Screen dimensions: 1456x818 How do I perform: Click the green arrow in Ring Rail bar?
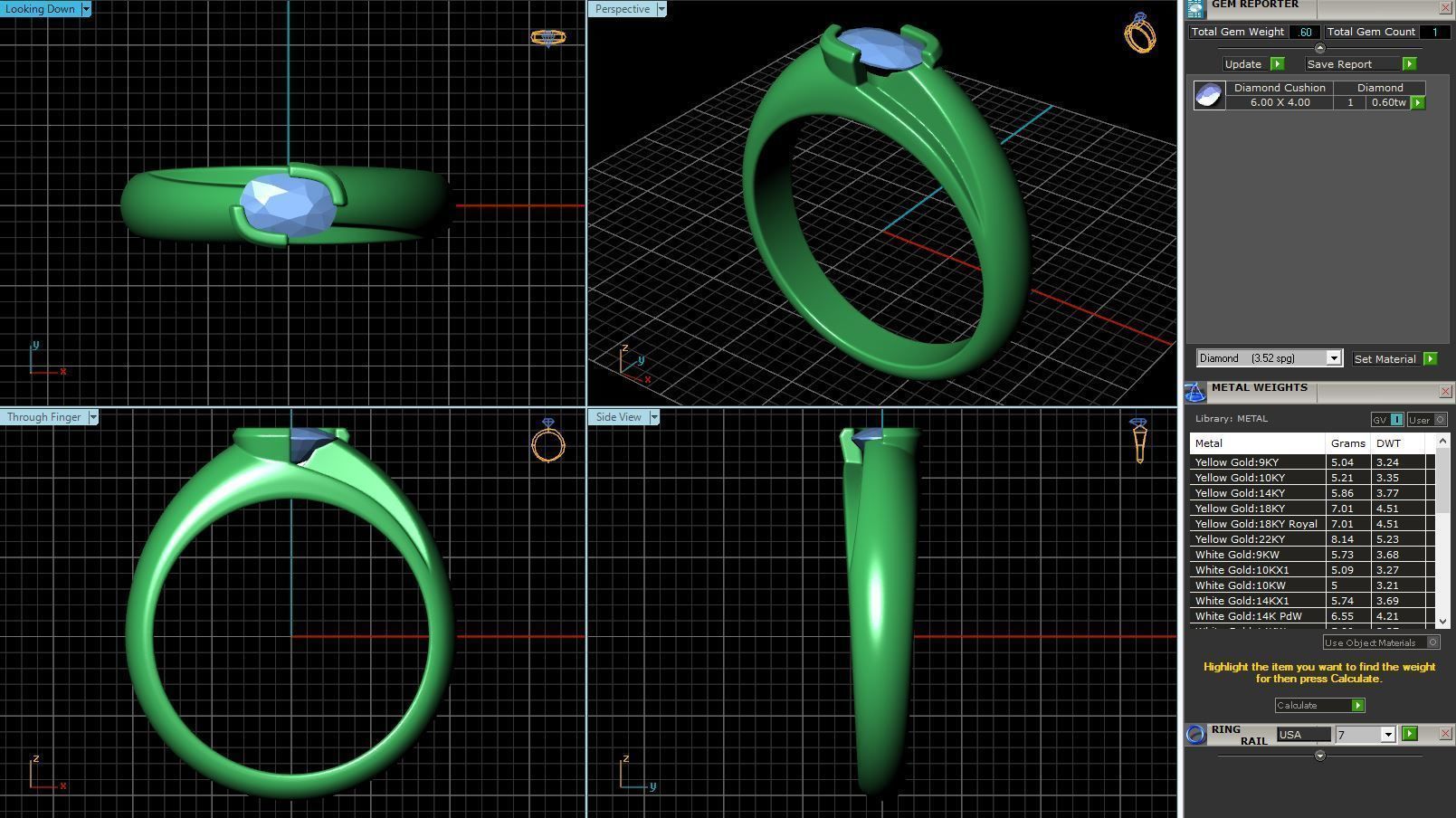(x=1409, y=734)
